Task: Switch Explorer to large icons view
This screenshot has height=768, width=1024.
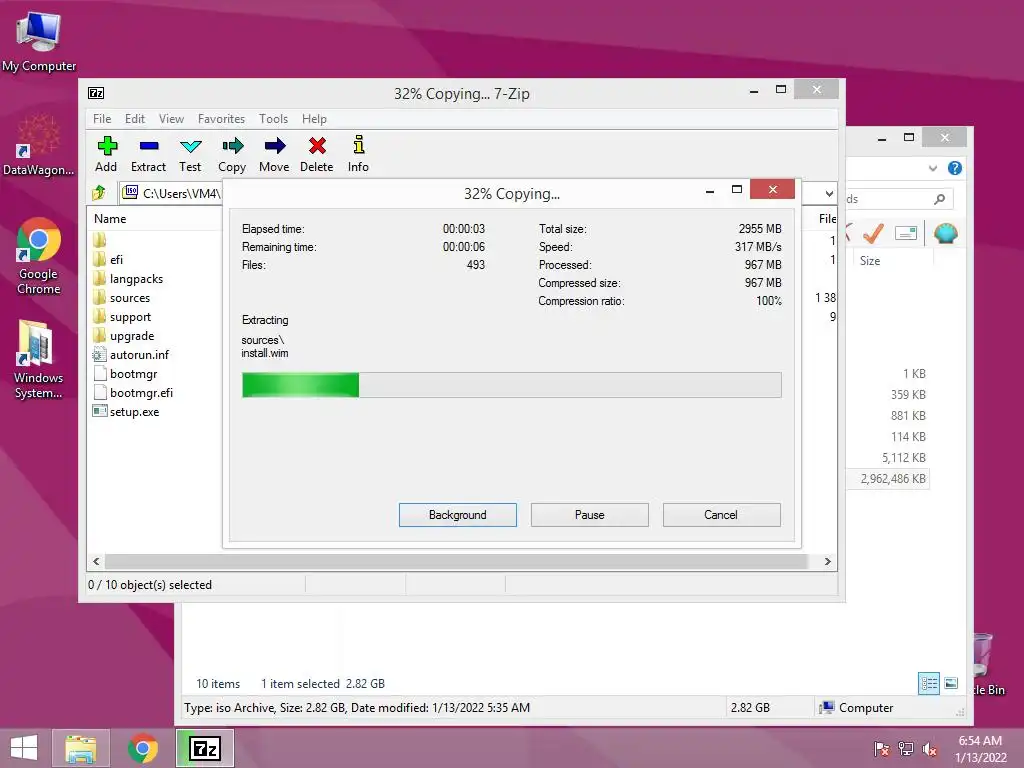Action: pos(951,684)
